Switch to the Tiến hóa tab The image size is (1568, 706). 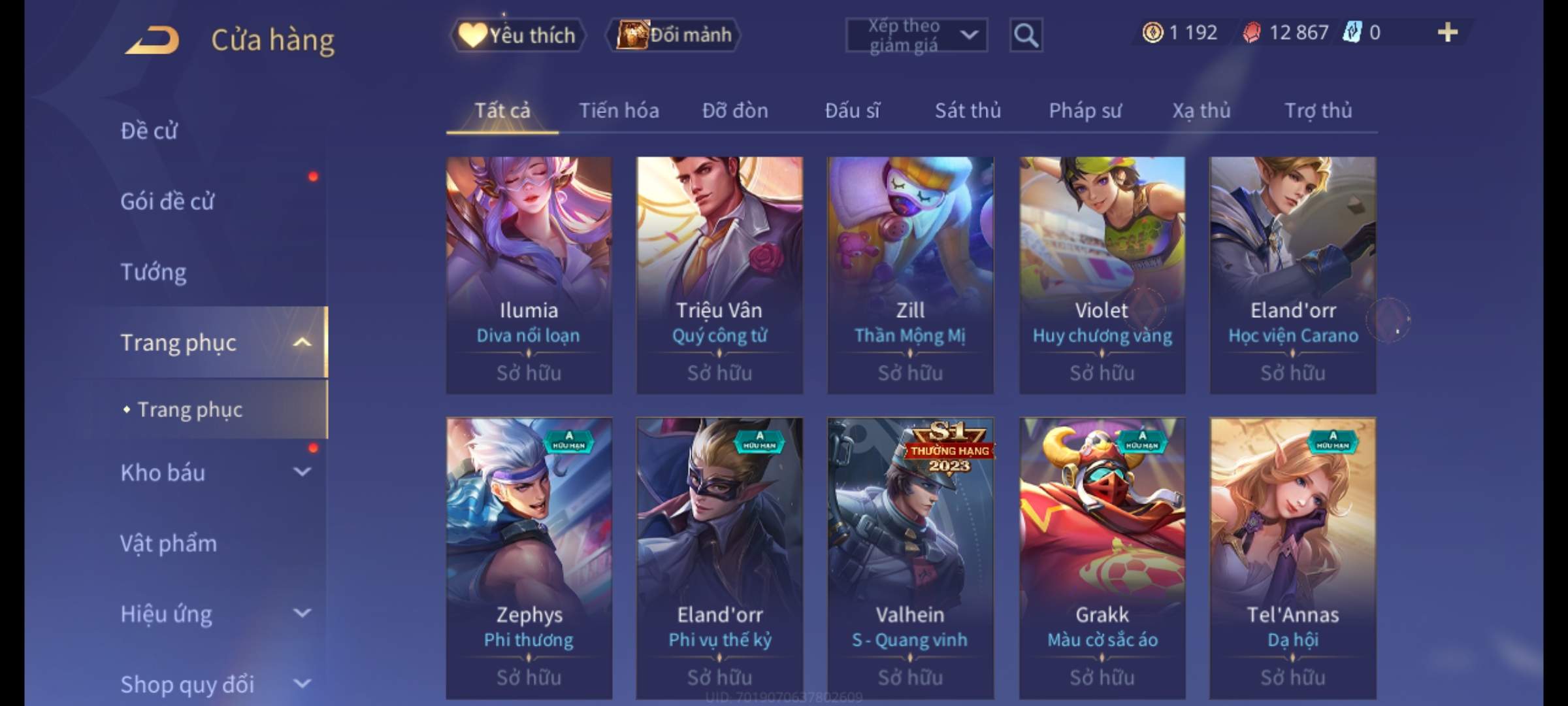619,110
